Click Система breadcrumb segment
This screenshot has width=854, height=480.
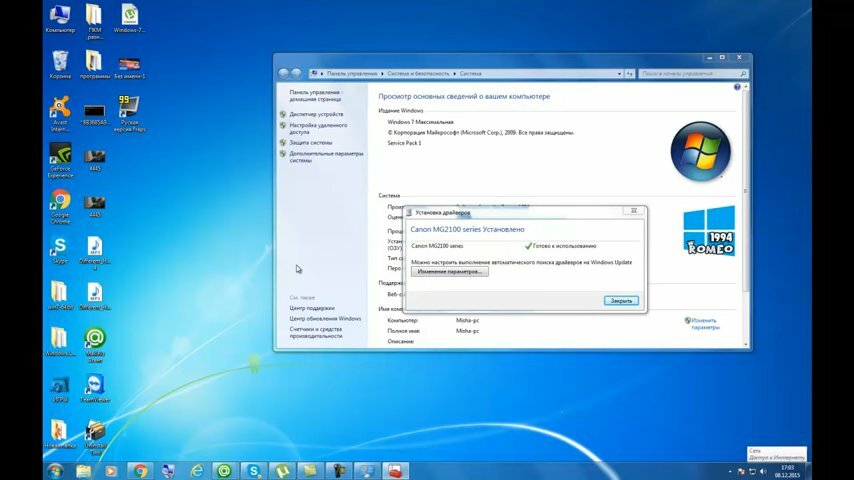pyautogui.click(x=470, y=74)
